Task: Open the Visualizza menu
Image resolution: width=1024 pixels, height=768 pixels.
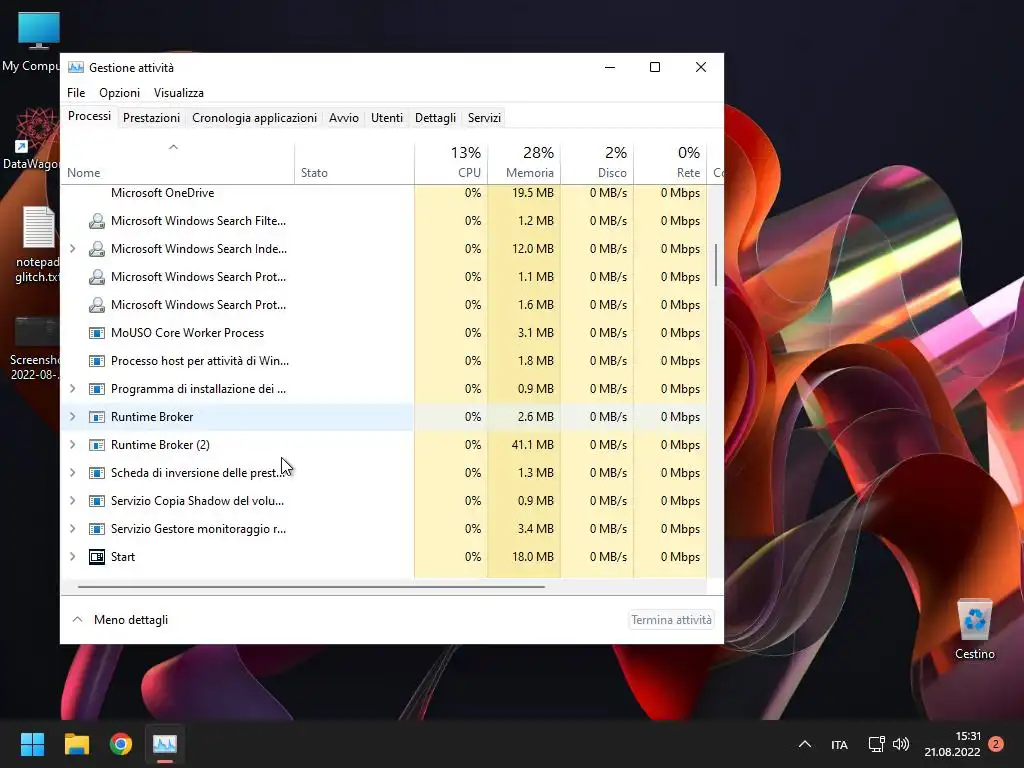Action: tap(179, 93)
